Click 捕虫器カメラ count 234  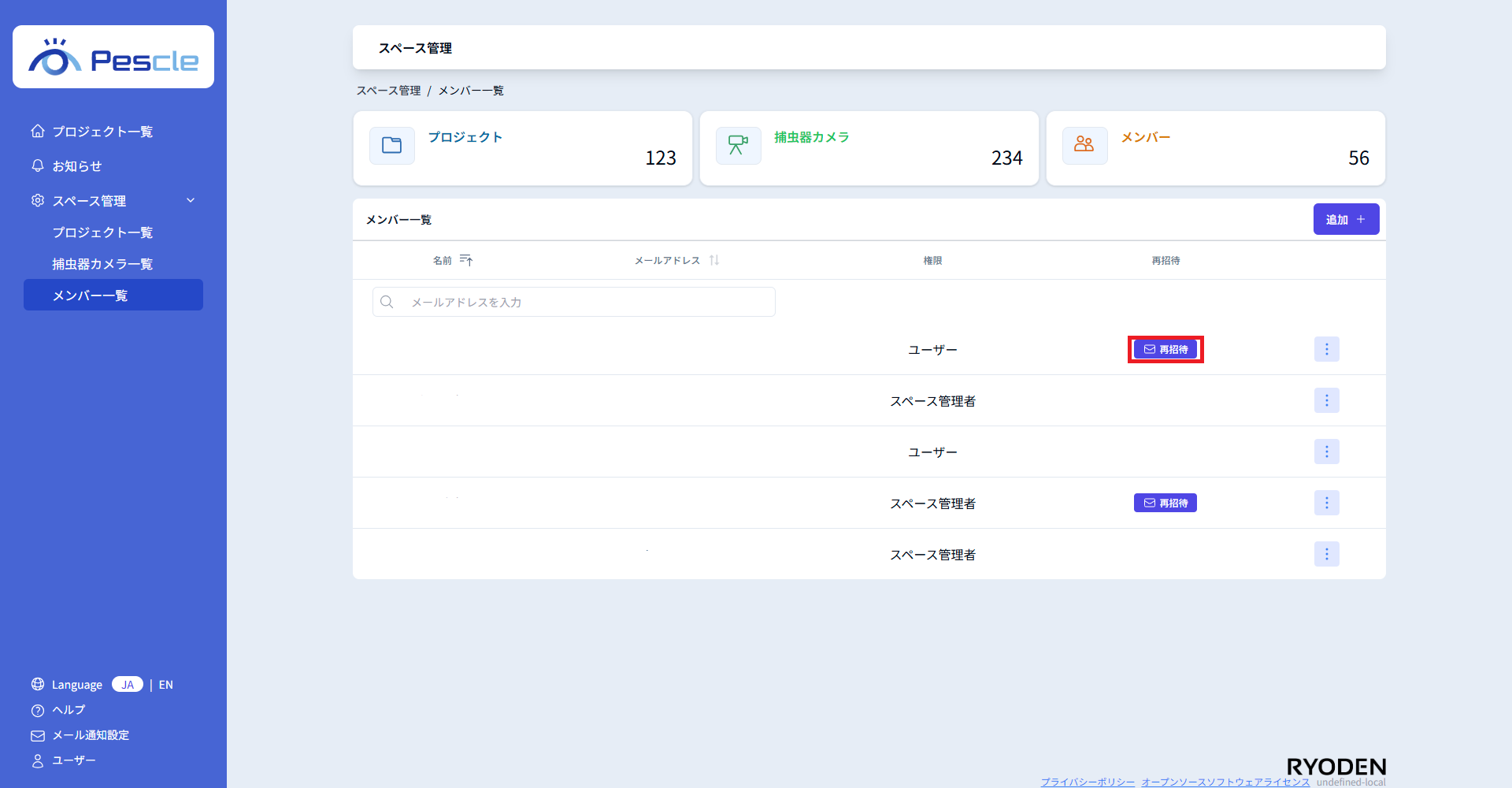tap(1007, 158)
